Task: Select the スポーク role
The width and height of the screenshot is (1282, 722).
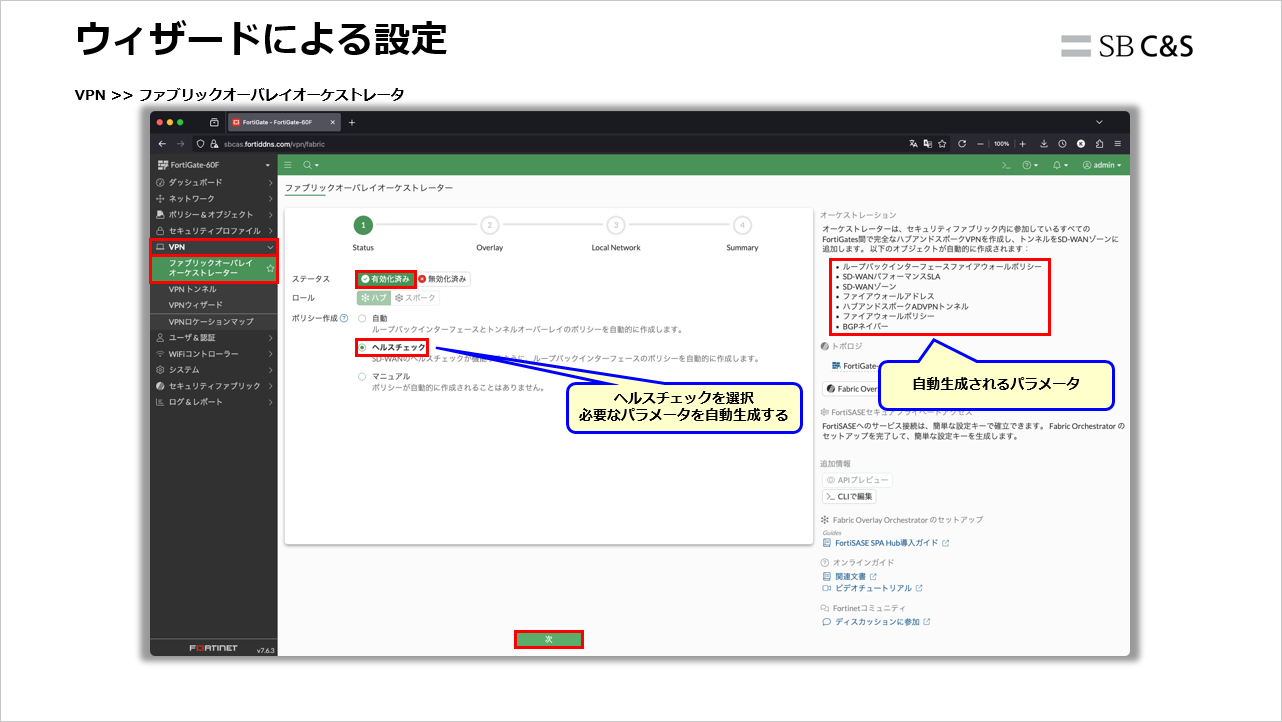Action: pyautogui.click(x=415, y=298)
